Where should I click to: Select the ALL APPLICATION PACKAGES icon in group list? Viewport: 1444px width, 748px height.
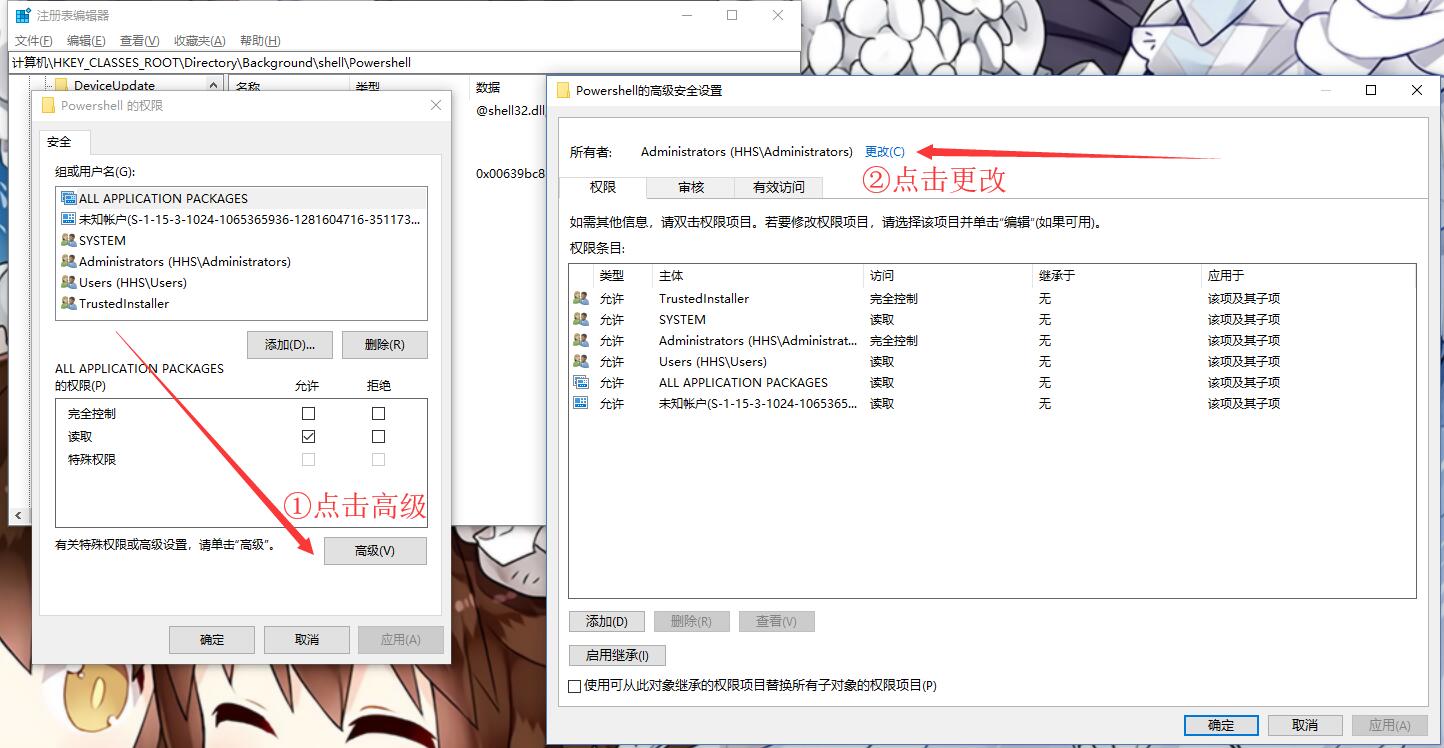click(68, 198)
